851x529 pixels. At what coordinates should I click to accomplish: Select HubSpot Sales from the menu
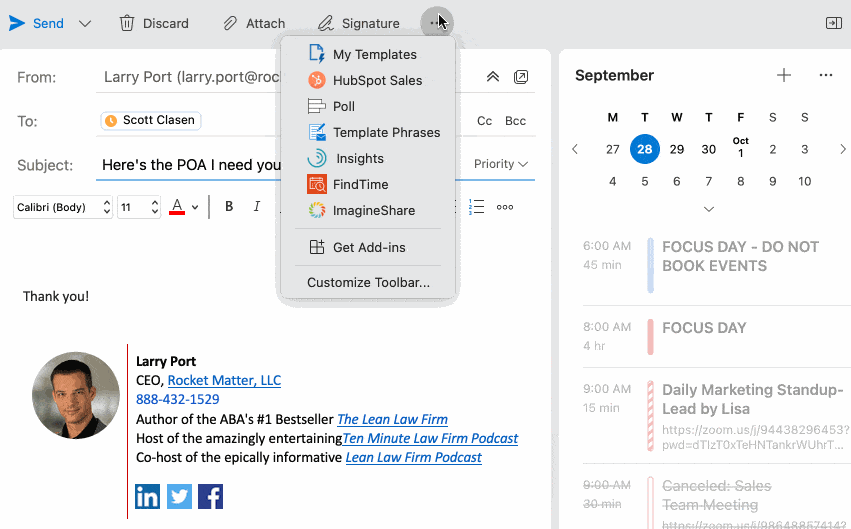tap(377, 80)
